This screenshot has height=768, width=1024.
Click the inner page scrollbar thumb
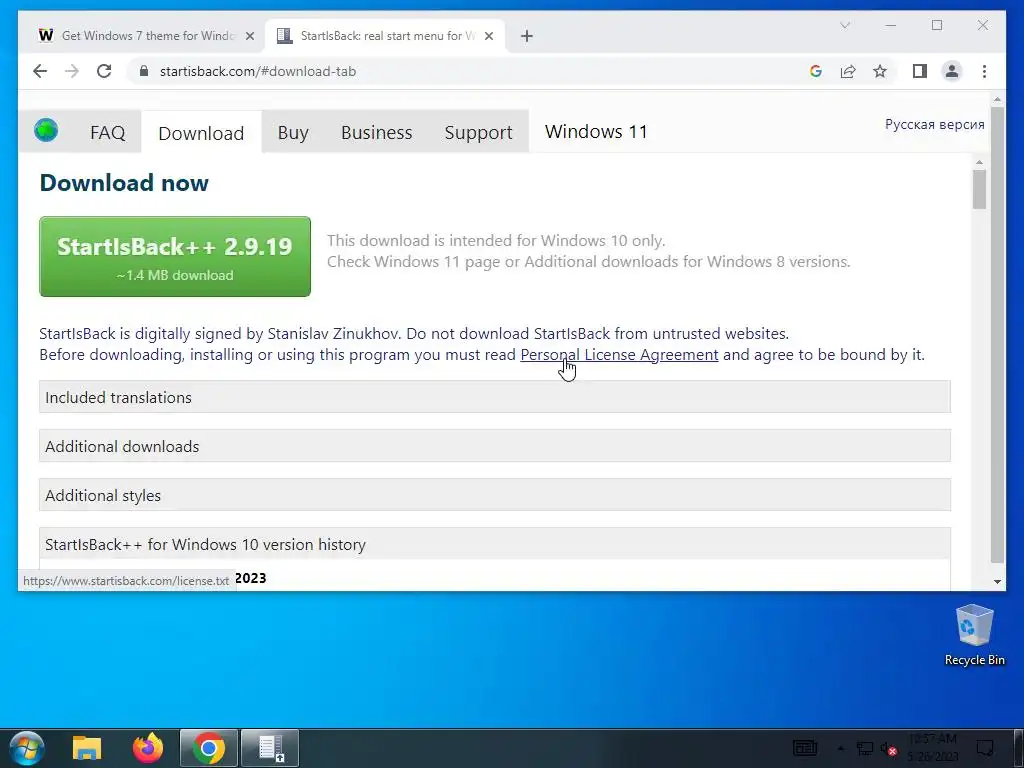coord(979,189)
